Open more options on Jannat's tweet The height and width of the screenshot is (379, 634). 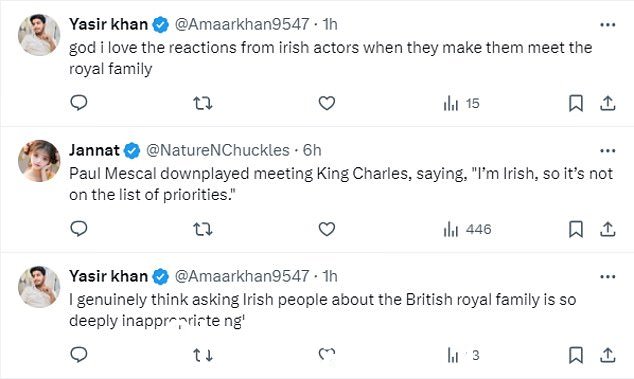click(x=607, y=151)
